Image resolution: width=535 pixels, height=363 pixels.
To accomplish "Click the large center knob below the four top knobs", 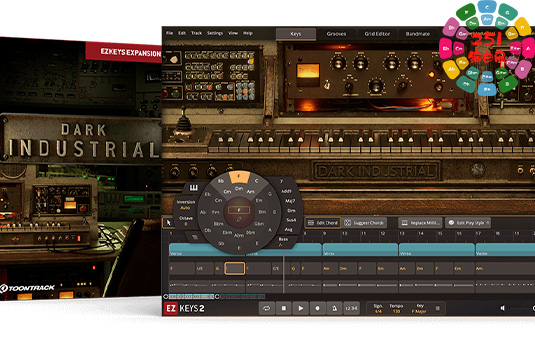I will 376,86.
